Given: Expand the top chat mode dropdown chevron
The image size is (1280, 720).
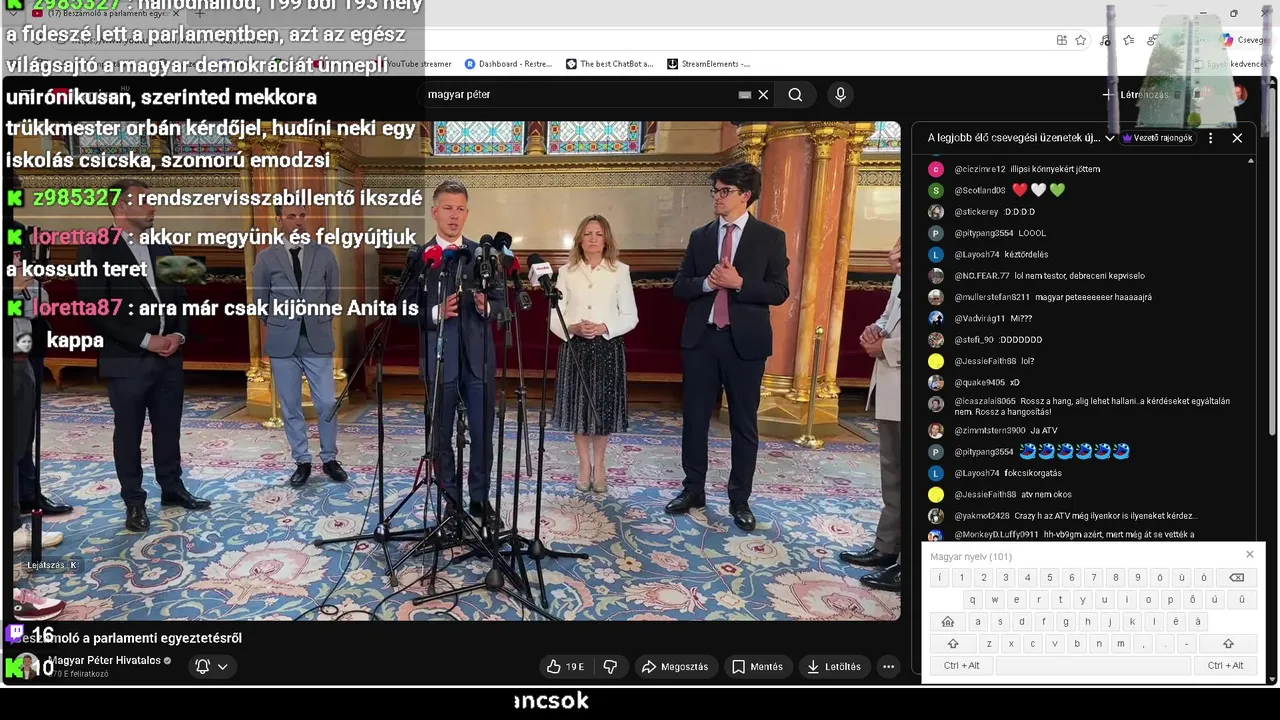Looking at the screenshot, I should point(1109,138).
